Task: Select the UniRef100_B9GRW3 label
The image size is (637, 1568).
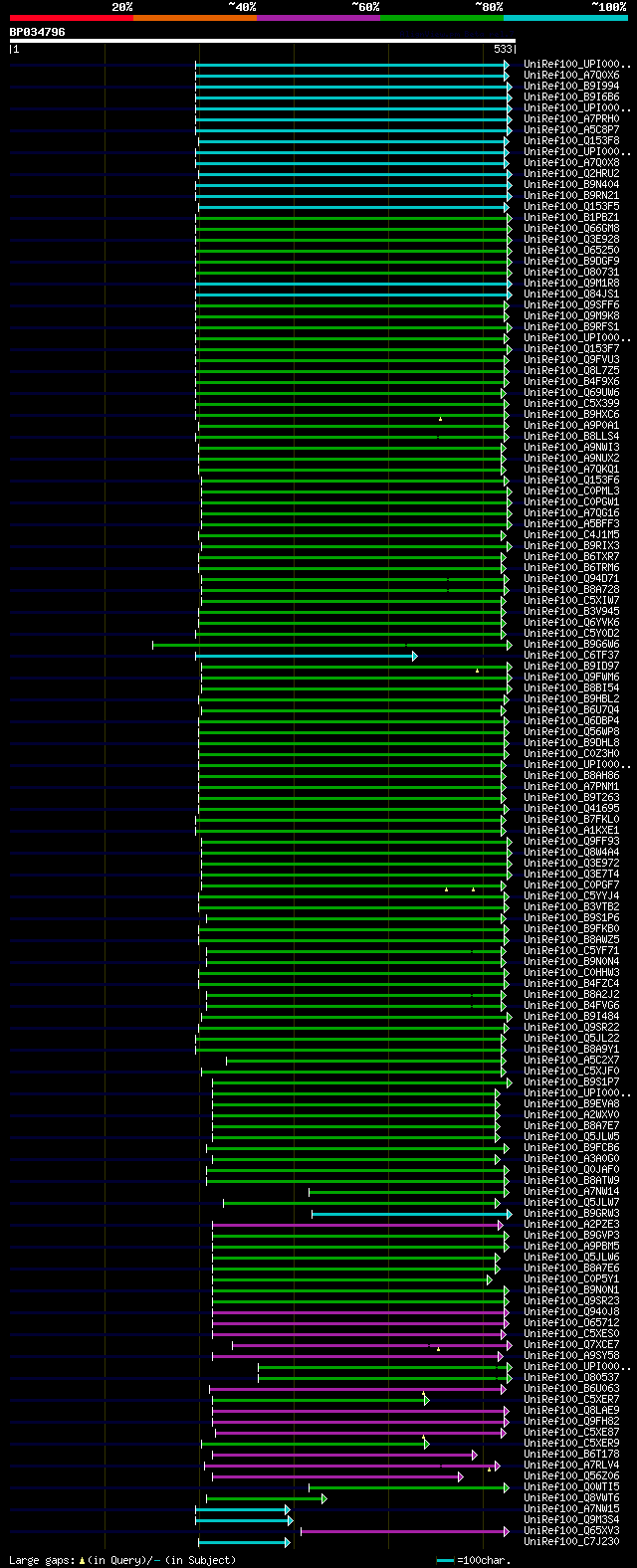Action: pyautogui.click(x=571, y=1214)
